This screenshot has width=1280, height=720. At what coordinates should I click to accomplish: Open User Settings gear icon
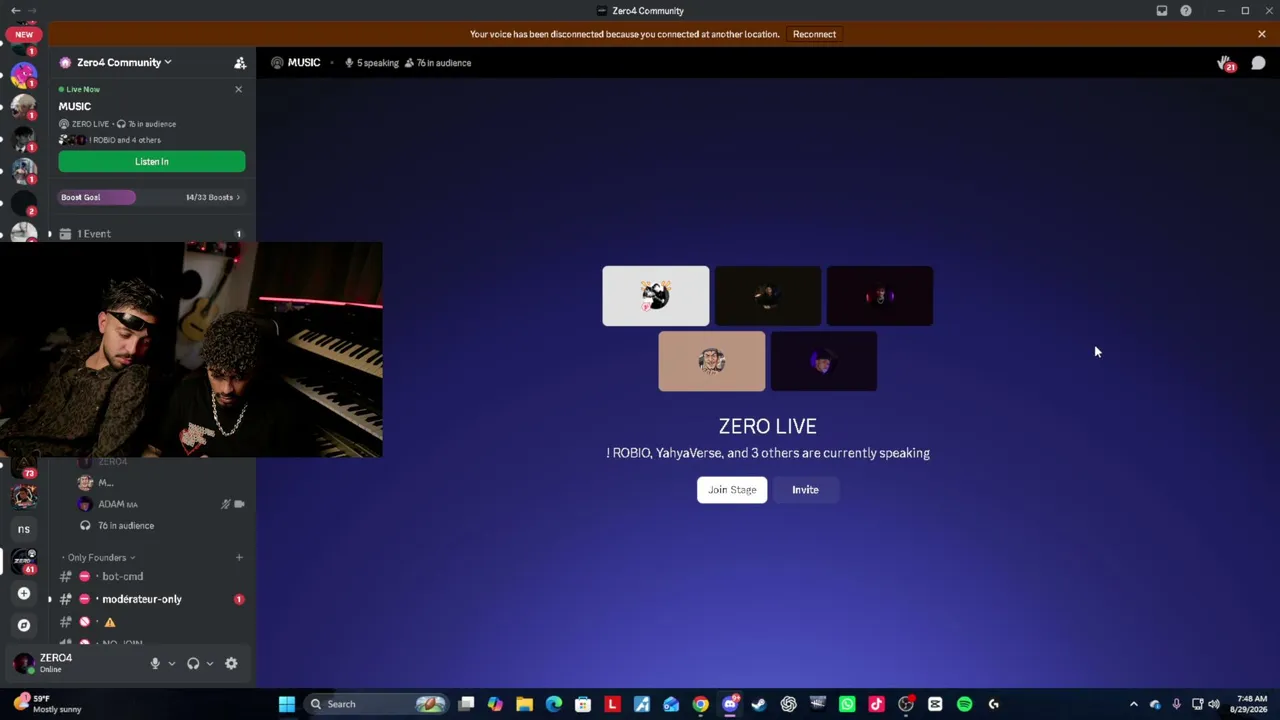231,663
